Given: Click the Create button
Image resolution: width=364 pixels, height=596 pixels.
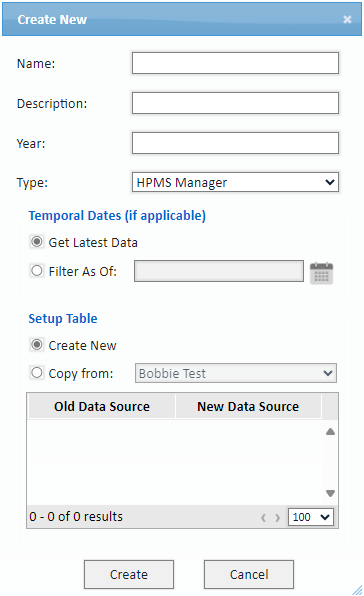Looking at the screenshot, I should [129, 574].
